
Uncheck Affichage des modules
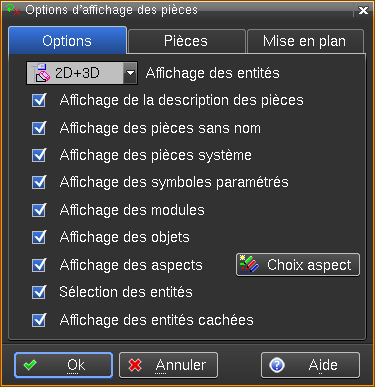click(39, 210)
